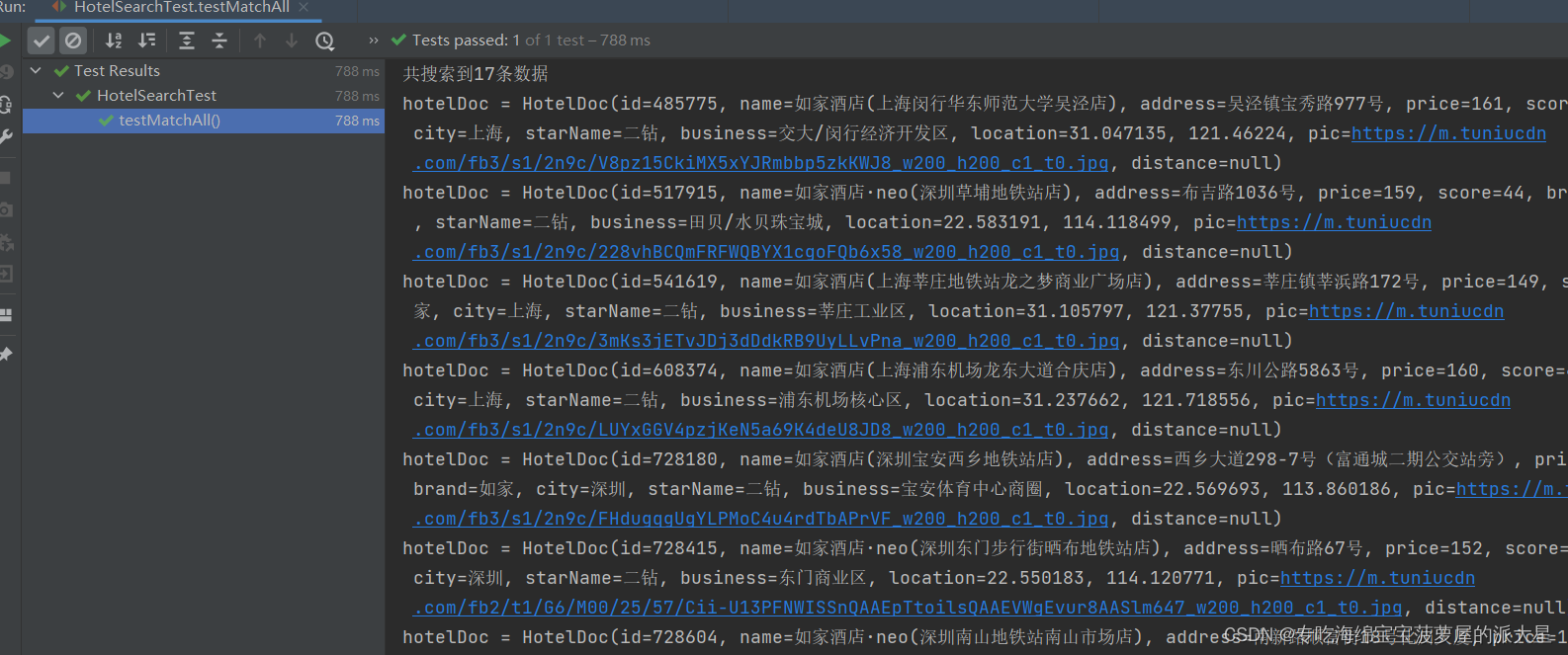The height and width of the screenshot is (655, 1568).
Task: Click the 788 ms duration of Test Results
Action: pyautogui.click(x=357, y=71)
